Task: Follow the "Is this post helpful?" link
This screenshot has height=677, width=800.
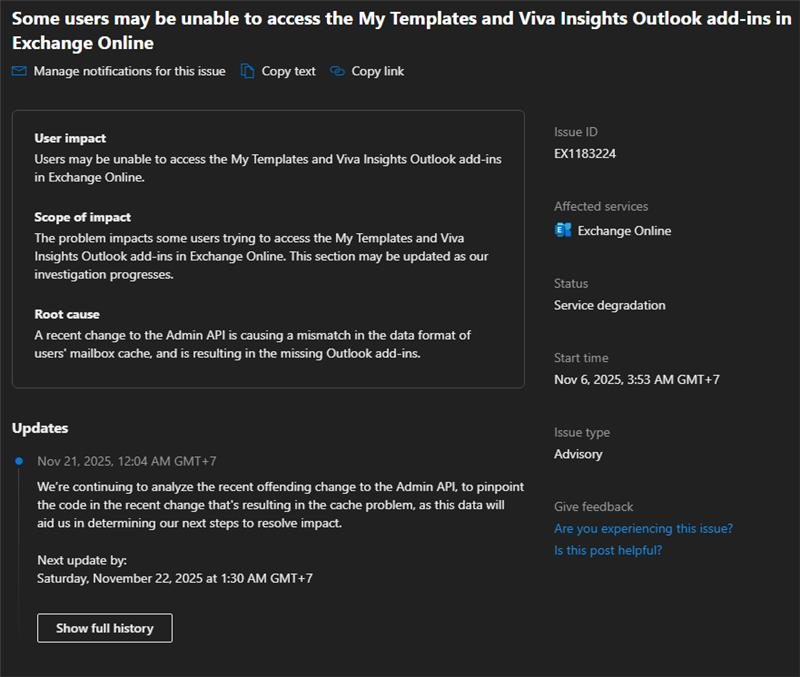Action: 608,550
